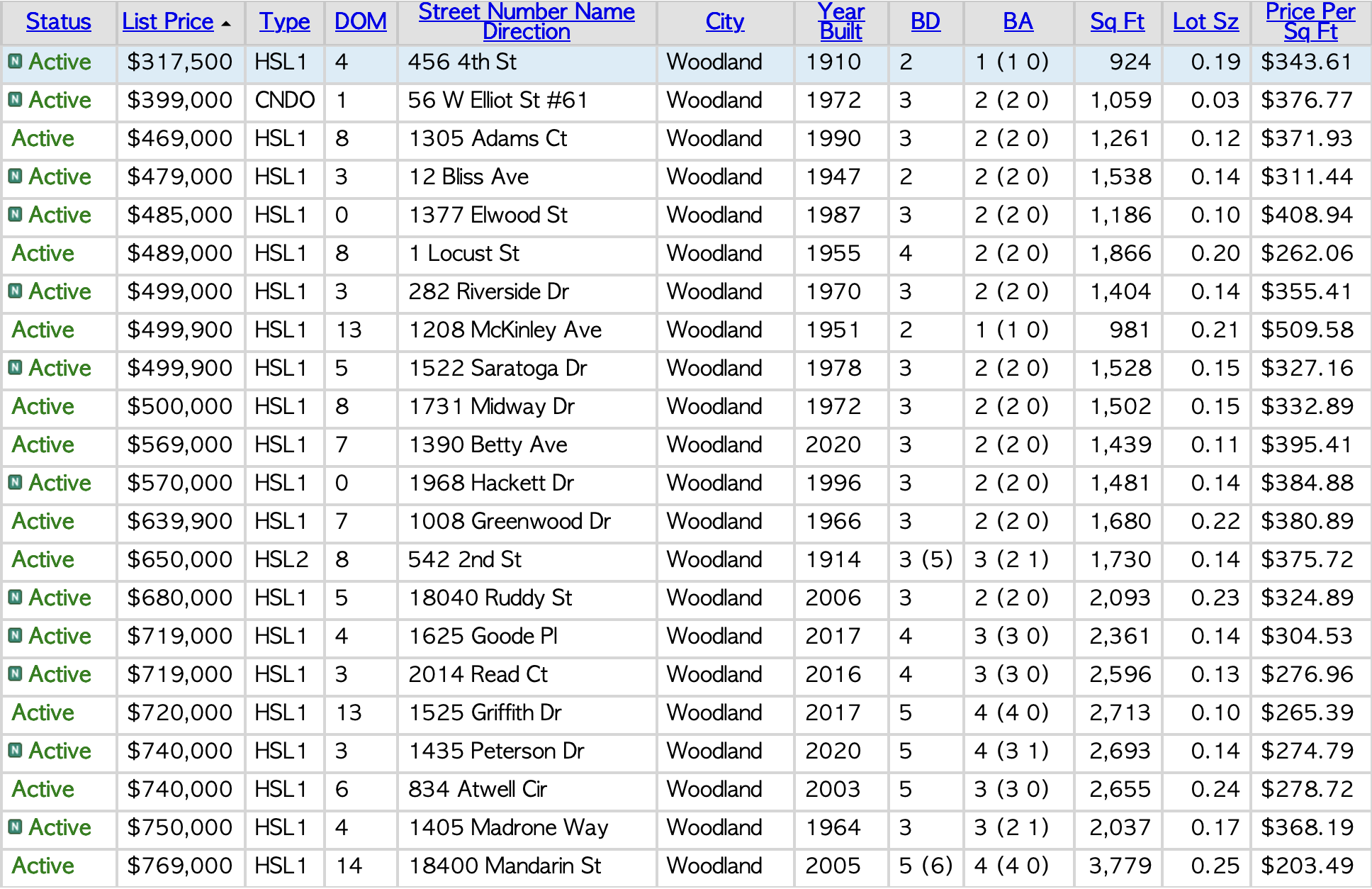Click the new-listing icon on 56 W Elliot St row
Viewport: 1372px width, 889px height.
[x=15, y=100]
